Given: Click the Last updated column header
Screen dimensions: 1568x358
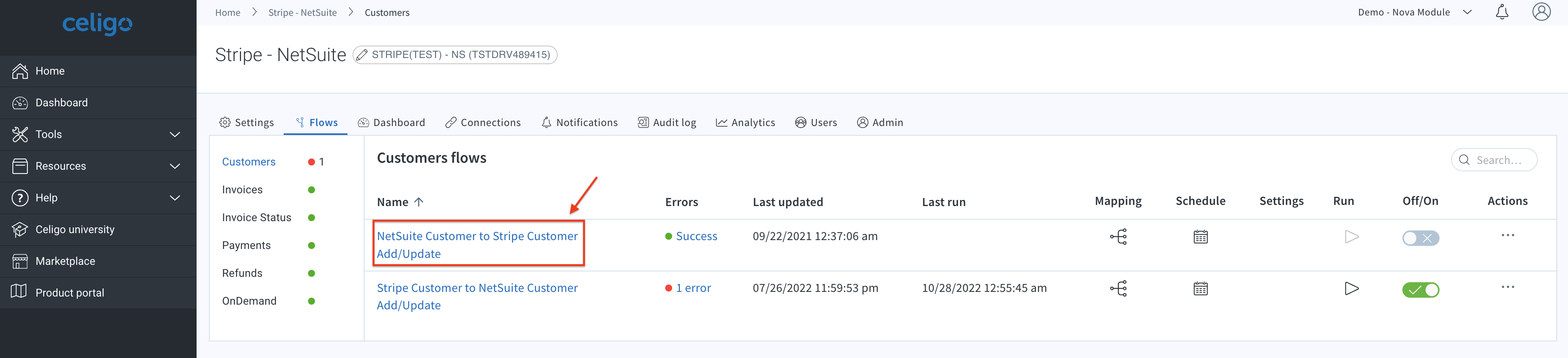Looking at the screenshot, I should 787,202.
